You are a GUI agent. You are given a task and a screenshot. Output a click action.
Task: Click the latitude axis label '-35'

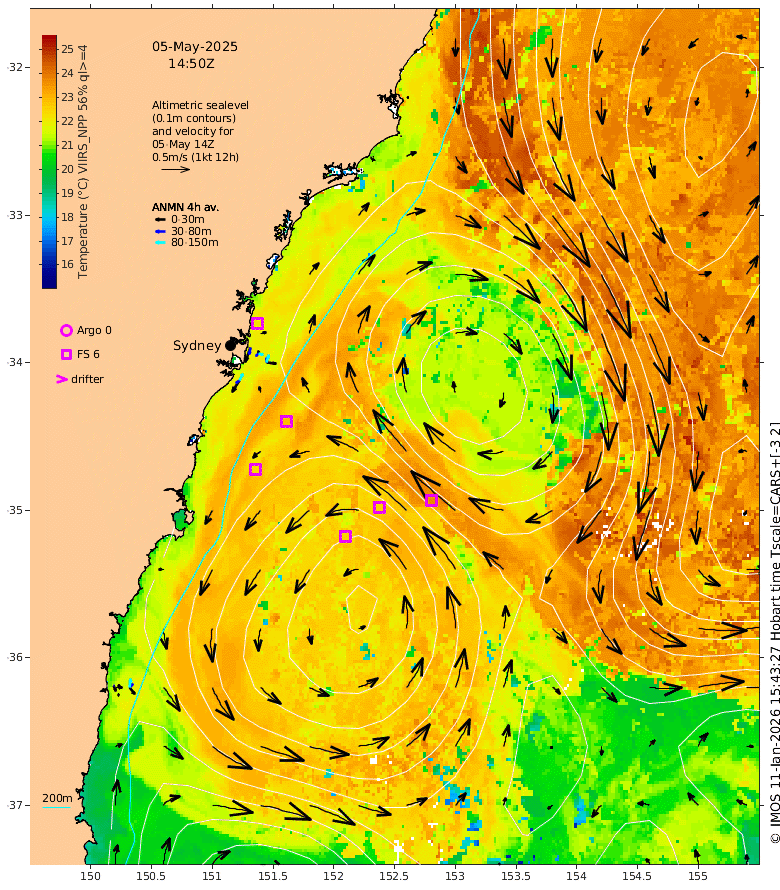pos(15,510)
